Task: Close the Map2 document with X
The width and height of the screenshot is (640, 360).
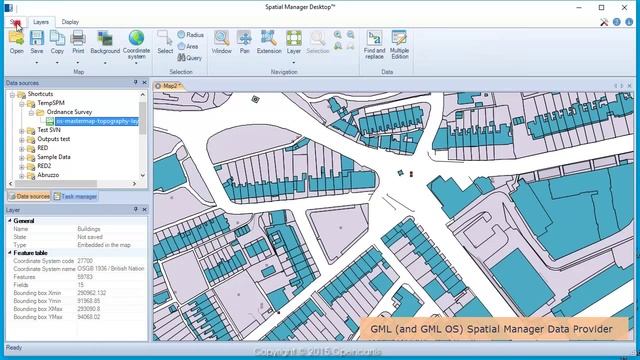Action: [629, 86]
